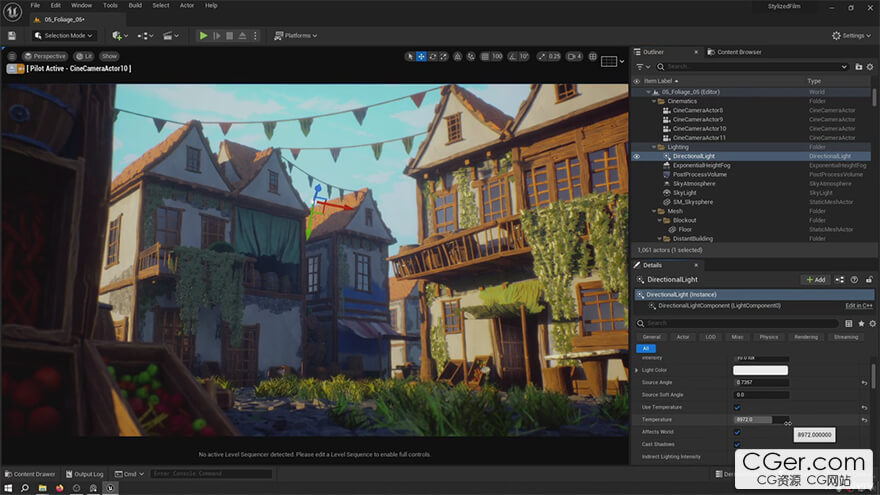Open the Actor menu
The width and height of the screenshot is (880, 495).
187,6
